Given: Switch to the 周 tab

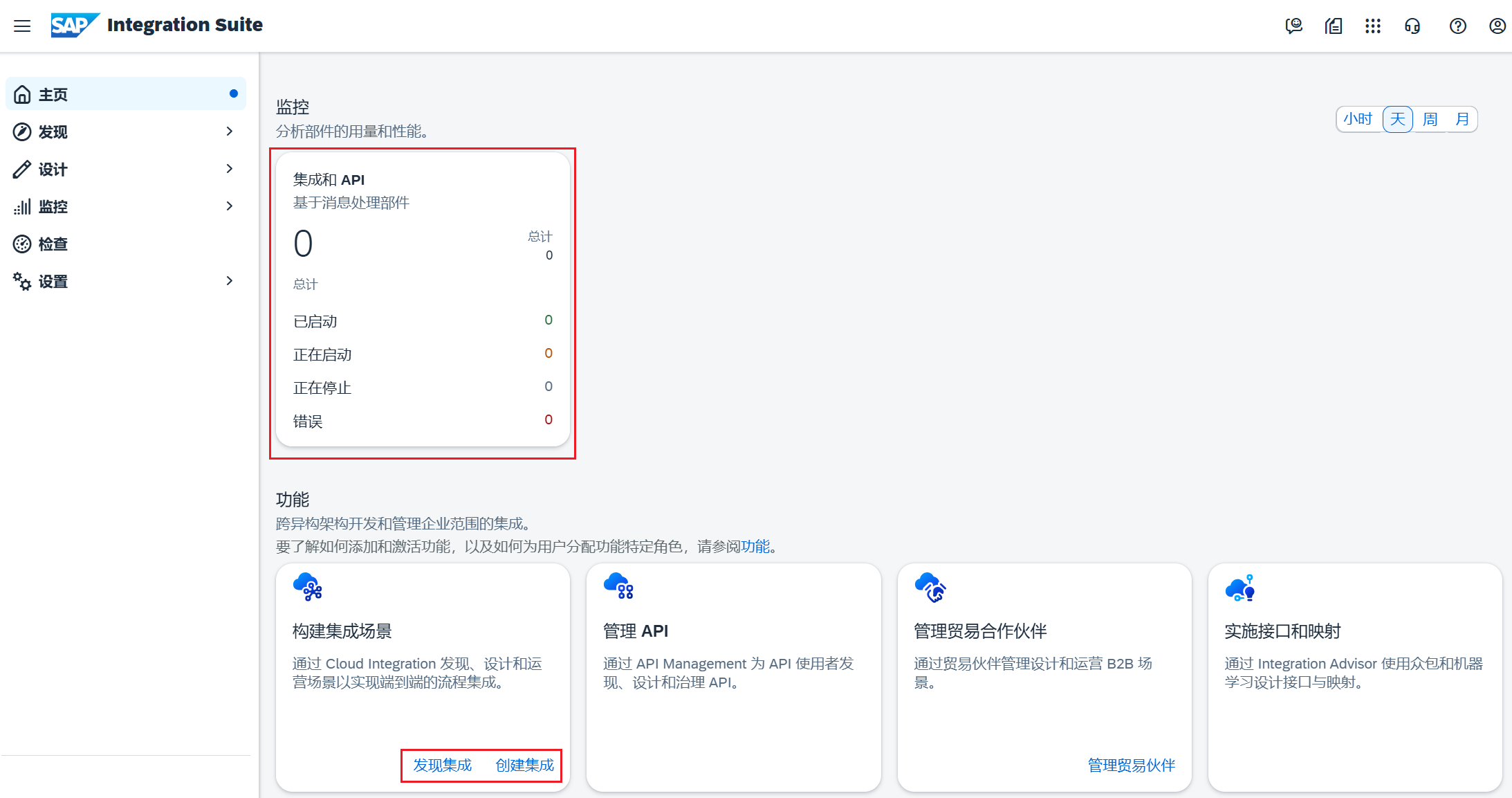Looking at the screenshot, I should pos(1429,118).
